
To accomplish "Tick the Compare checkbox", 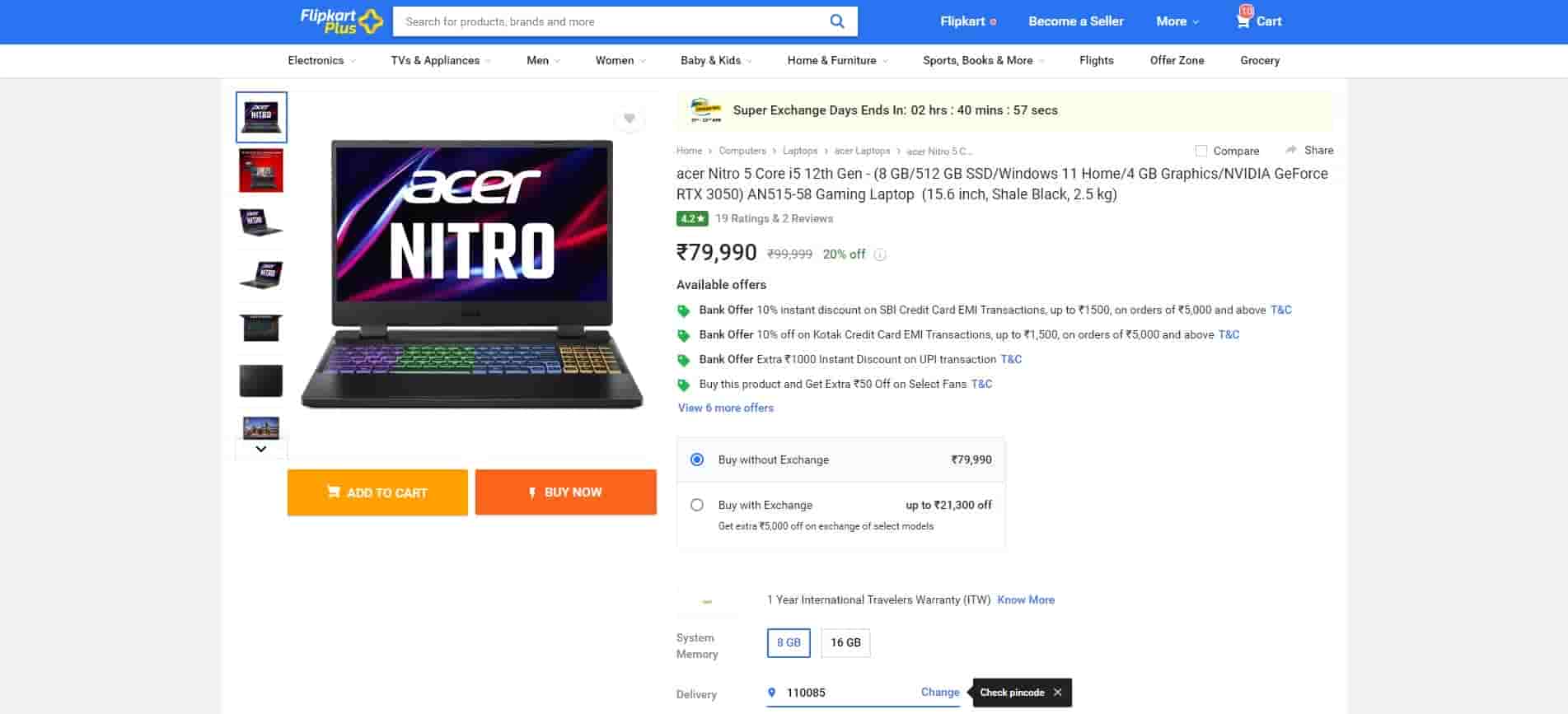I will coord(1201,151).
